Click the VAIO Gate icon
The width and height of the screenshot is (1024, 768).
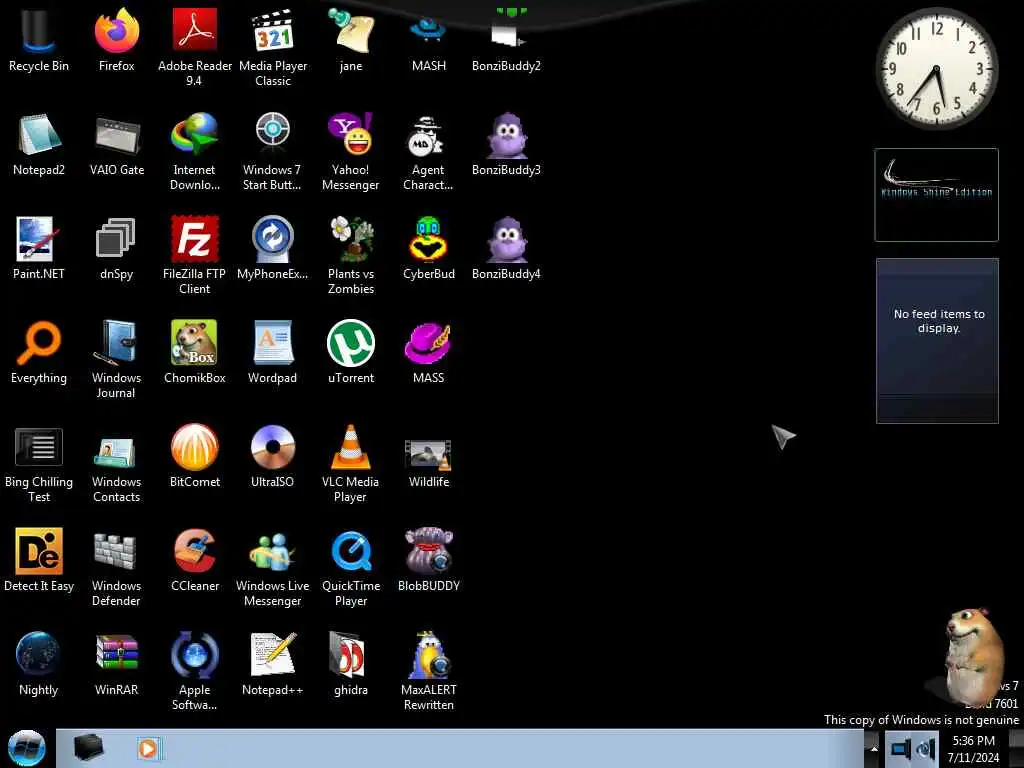point(116,144)
